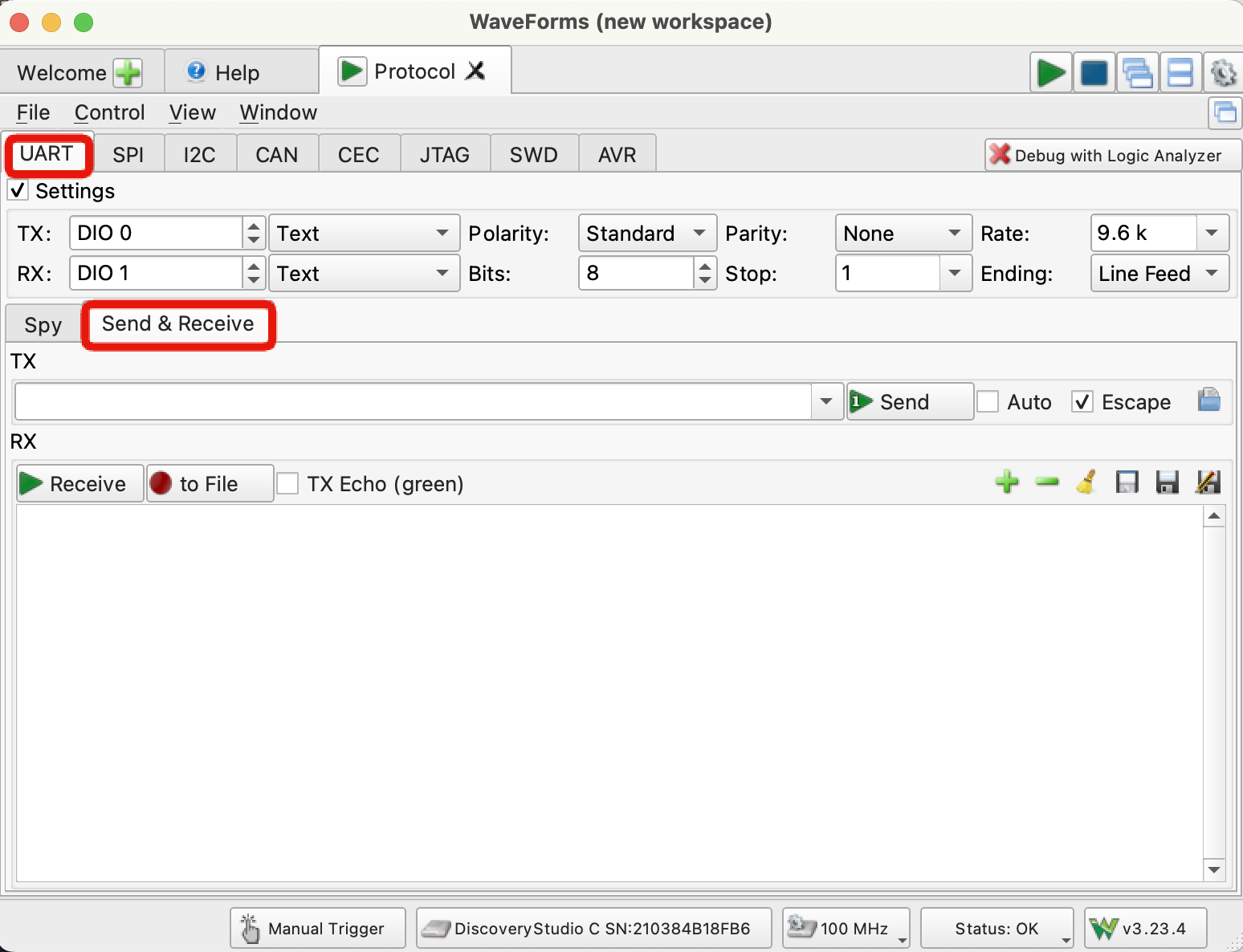Select the UART tab
The width and height of the screenshot is (1243, 952).
click(47, 153)
